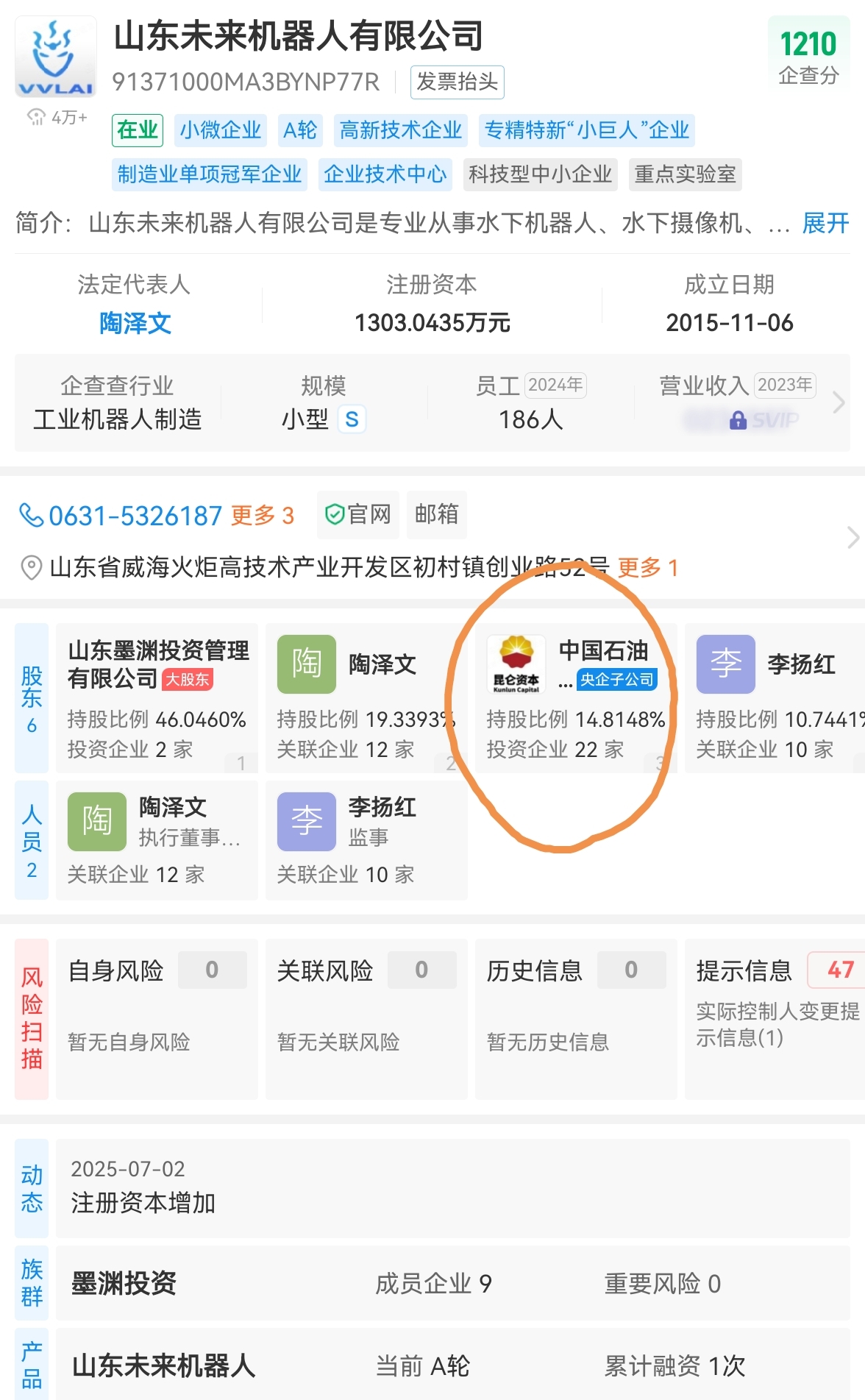Expand business stats row with right chevron
Screen dimensions: 865x1400
pyautogui.click(x=839, y=402)
